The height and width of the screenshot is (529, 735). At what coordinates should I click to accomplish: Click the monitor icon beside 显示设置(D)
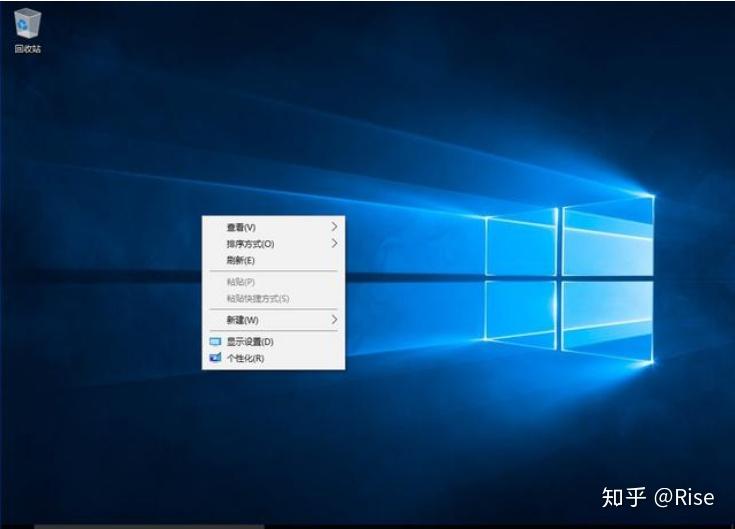point(215,342)
